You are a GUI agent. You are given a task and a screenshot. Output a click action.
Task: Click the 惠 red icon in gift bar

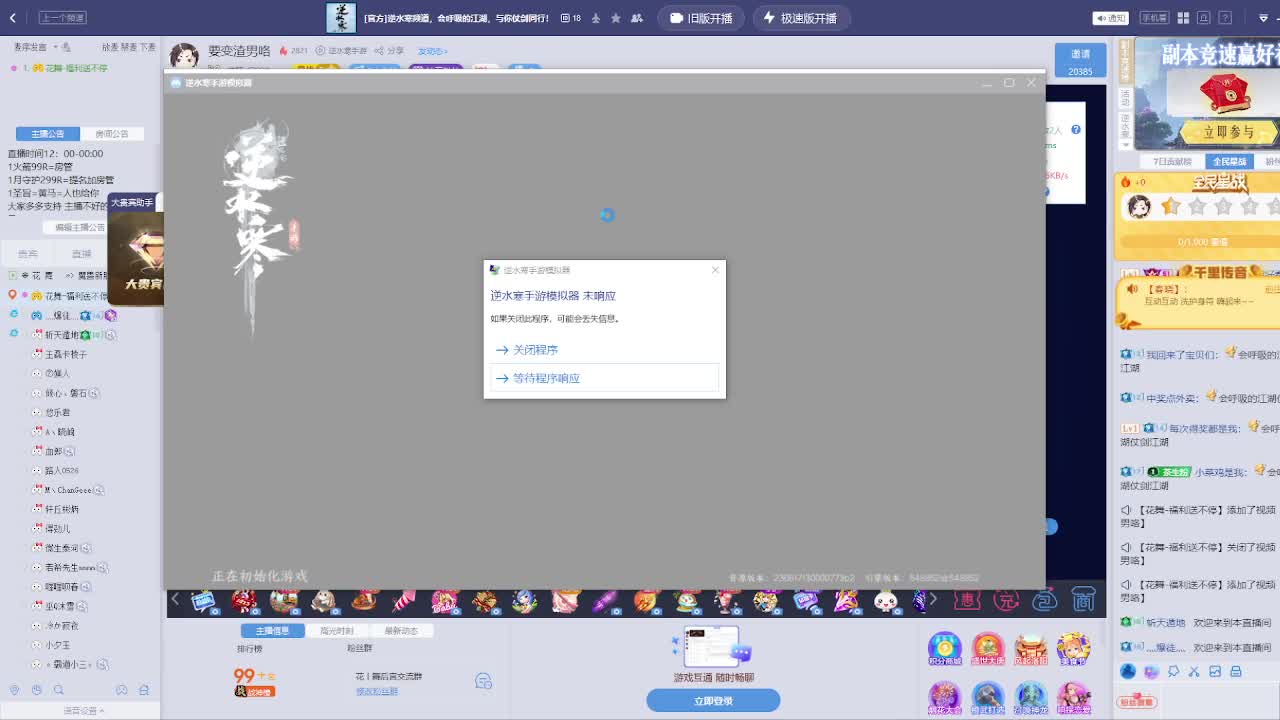(x=966, y=600)
